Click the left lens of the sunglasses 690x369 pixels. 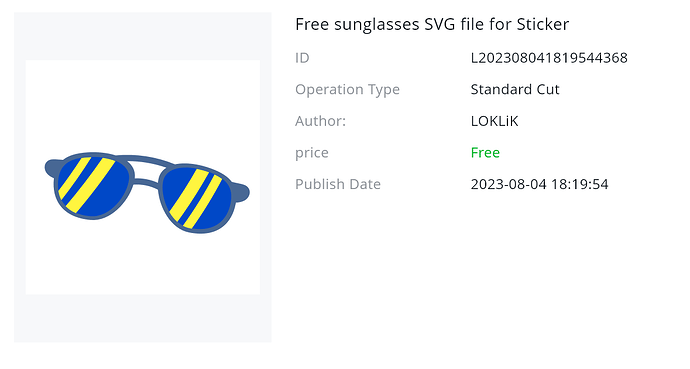click(x=94, y=186)
